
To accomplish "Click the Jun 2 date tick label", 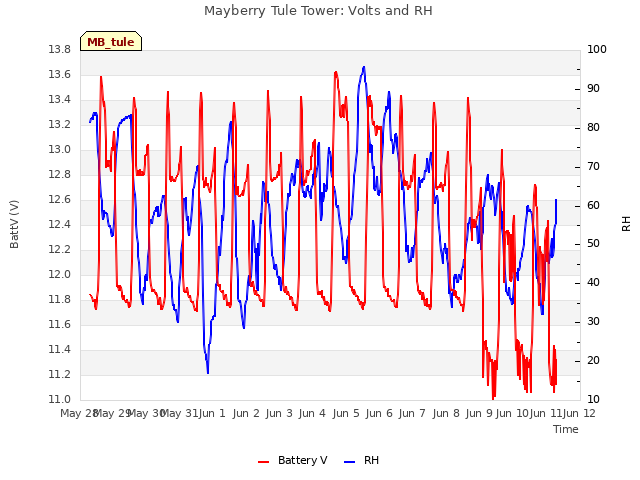I will click(246, 413).
